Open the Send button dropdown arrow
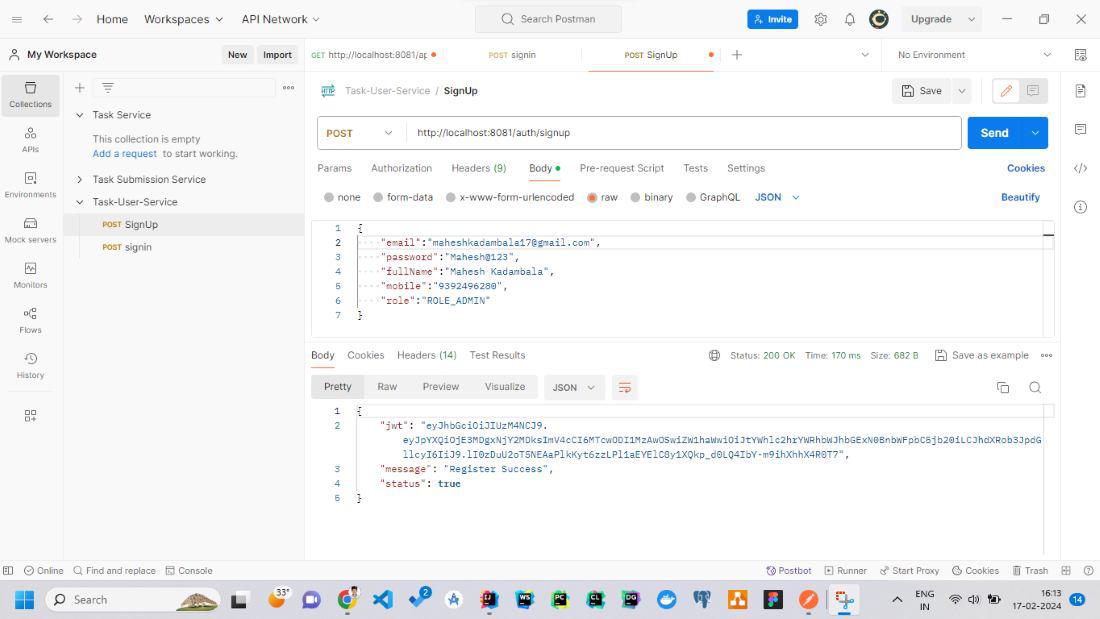Viewport: 1100px width, 619px height. click(1035, 133)
